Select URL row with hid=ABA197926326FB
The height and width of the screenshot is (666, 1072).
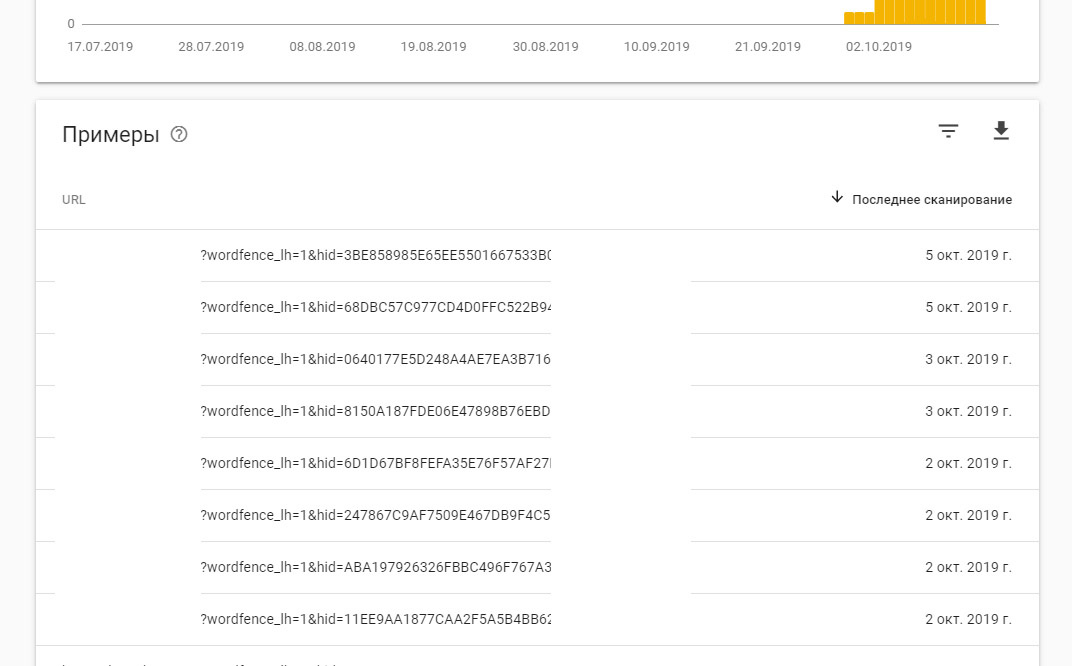click(537, 568)
